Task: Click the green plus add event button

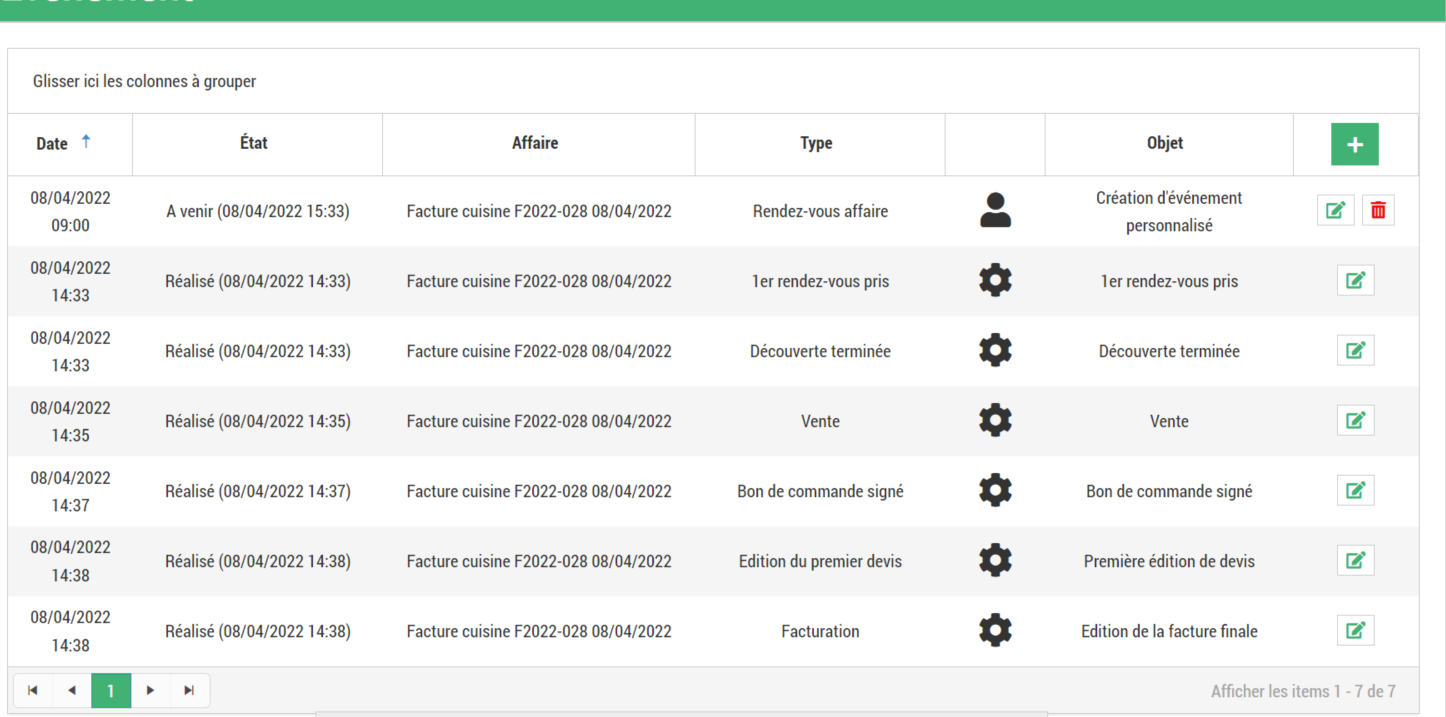Action: point(1354,145)
